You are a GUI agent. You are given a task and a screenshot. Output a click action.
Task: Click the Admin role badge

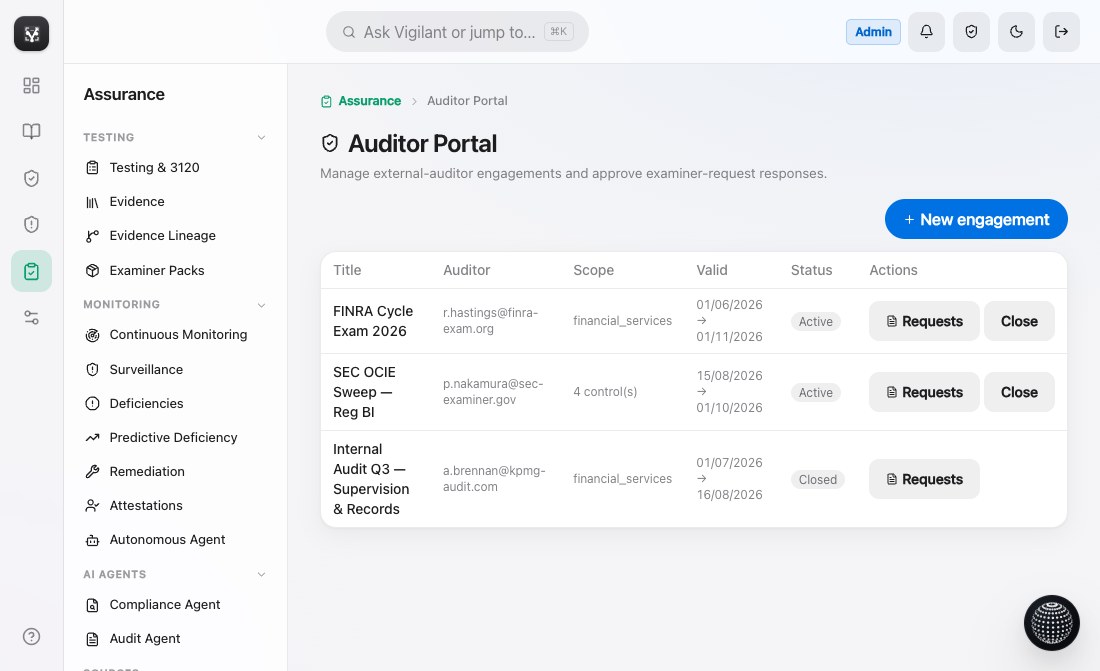[873, 32]
